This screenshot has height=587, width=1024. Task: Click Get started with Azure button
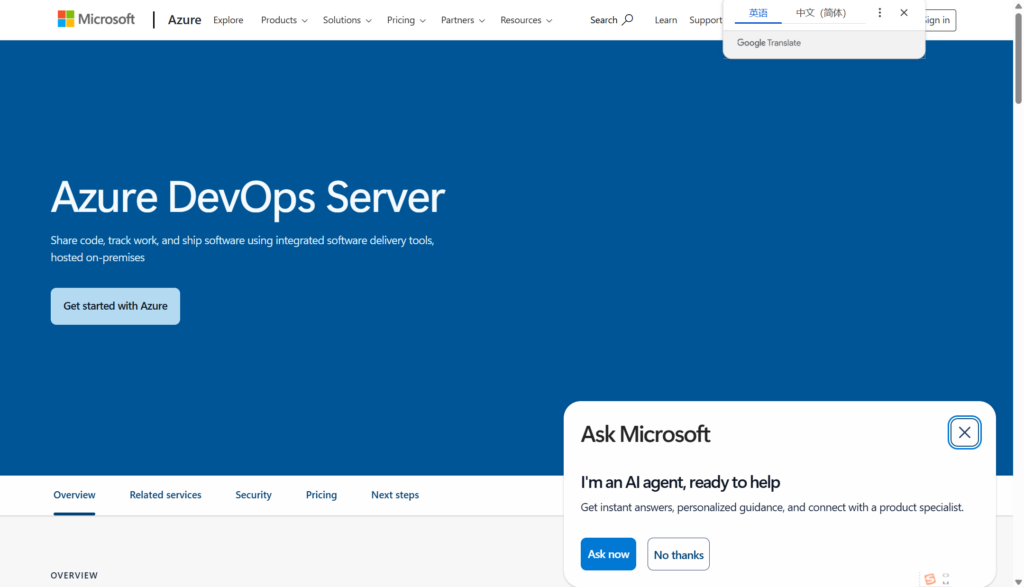(115, 306)
